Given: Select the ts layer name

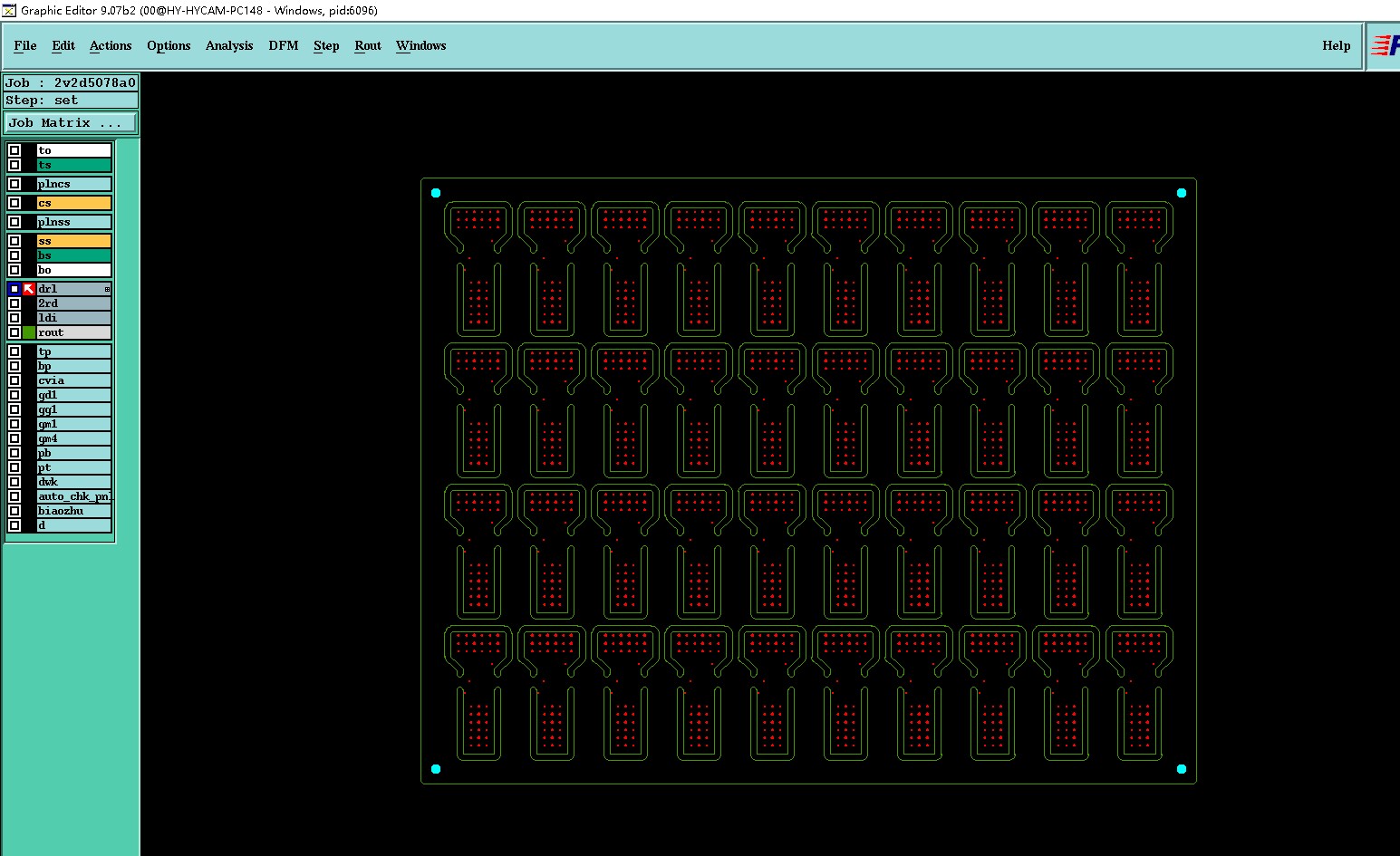Looking at the screenshot, I should click(x=74, y=165).
